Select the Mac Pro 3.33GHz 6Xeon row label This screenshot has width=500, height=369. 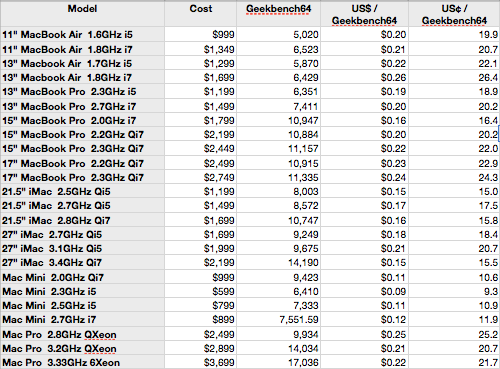[82, 362]
